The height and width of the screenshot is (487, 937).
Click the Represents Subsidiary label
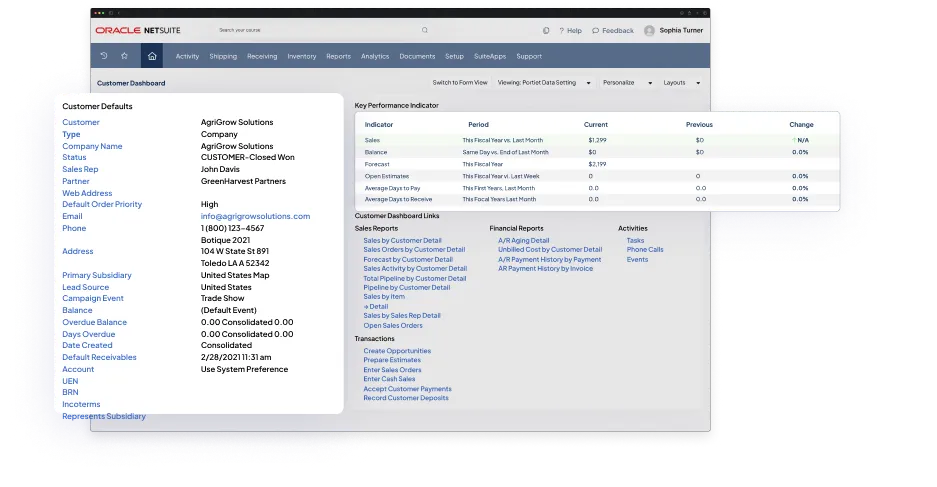pyautogui.click(x=104, y=416)
